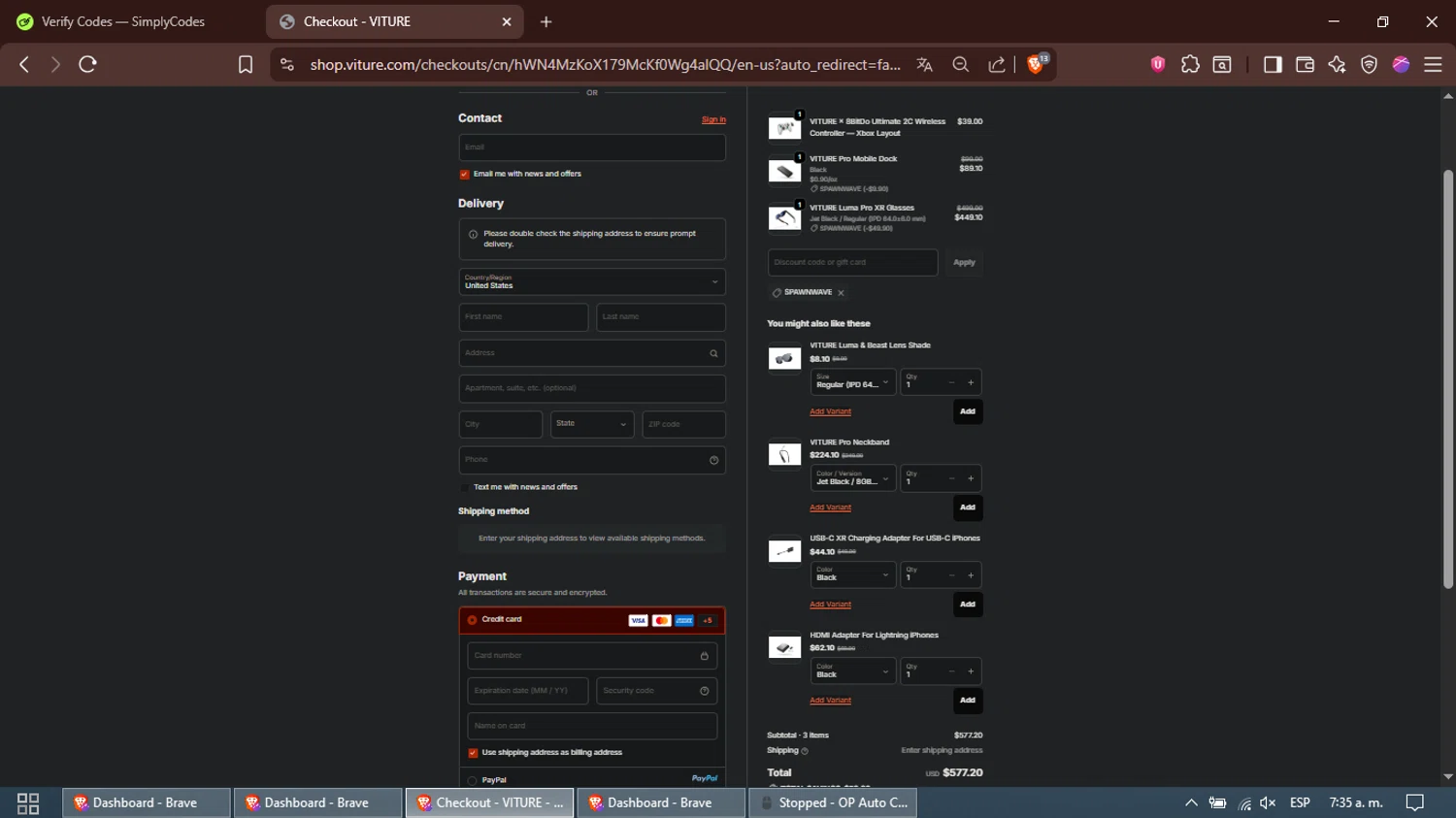
Task: Reload the checkout page
Action: pos(87,64)
